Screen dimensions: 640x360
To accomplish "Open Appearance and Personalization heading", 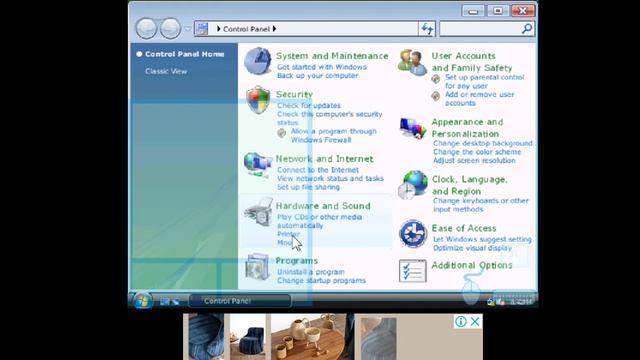I will 467,128.
